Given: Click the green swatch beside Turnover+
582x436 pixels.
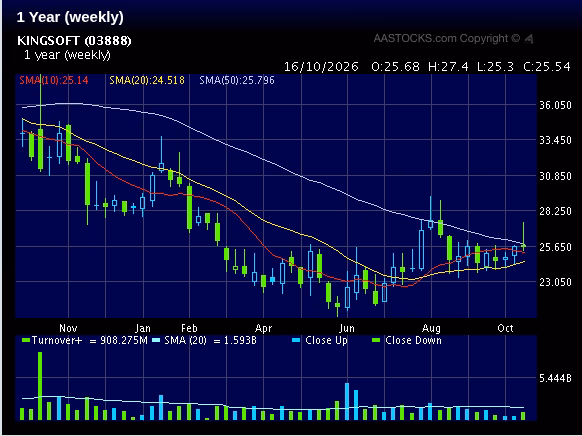Looking at the screenshot, I should click(x=26, y=340).
